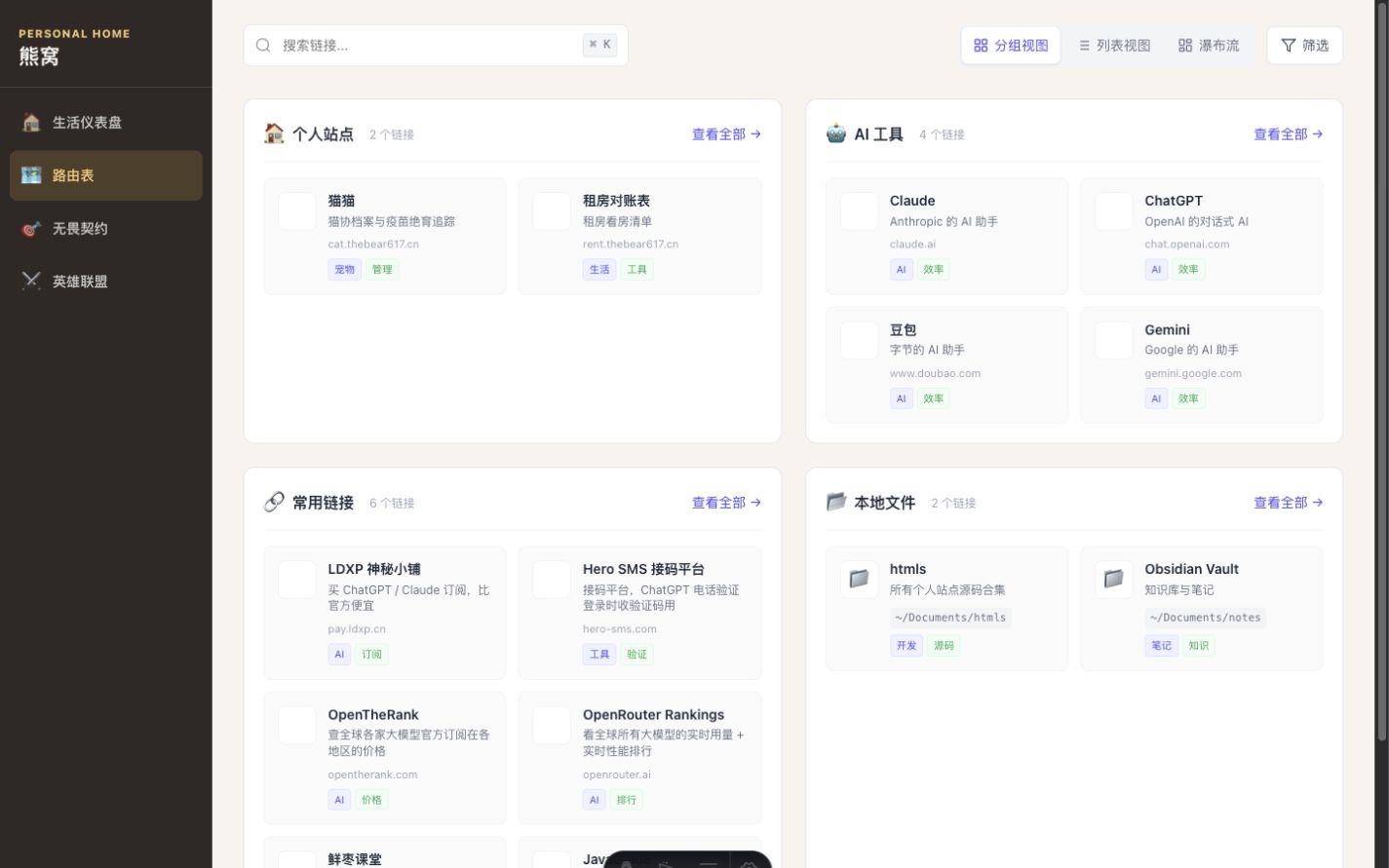Click the 笔记 tag on Obsidian Vault card
Image resolution: width=1389 pixels, height=868 pixels.
1162,645
